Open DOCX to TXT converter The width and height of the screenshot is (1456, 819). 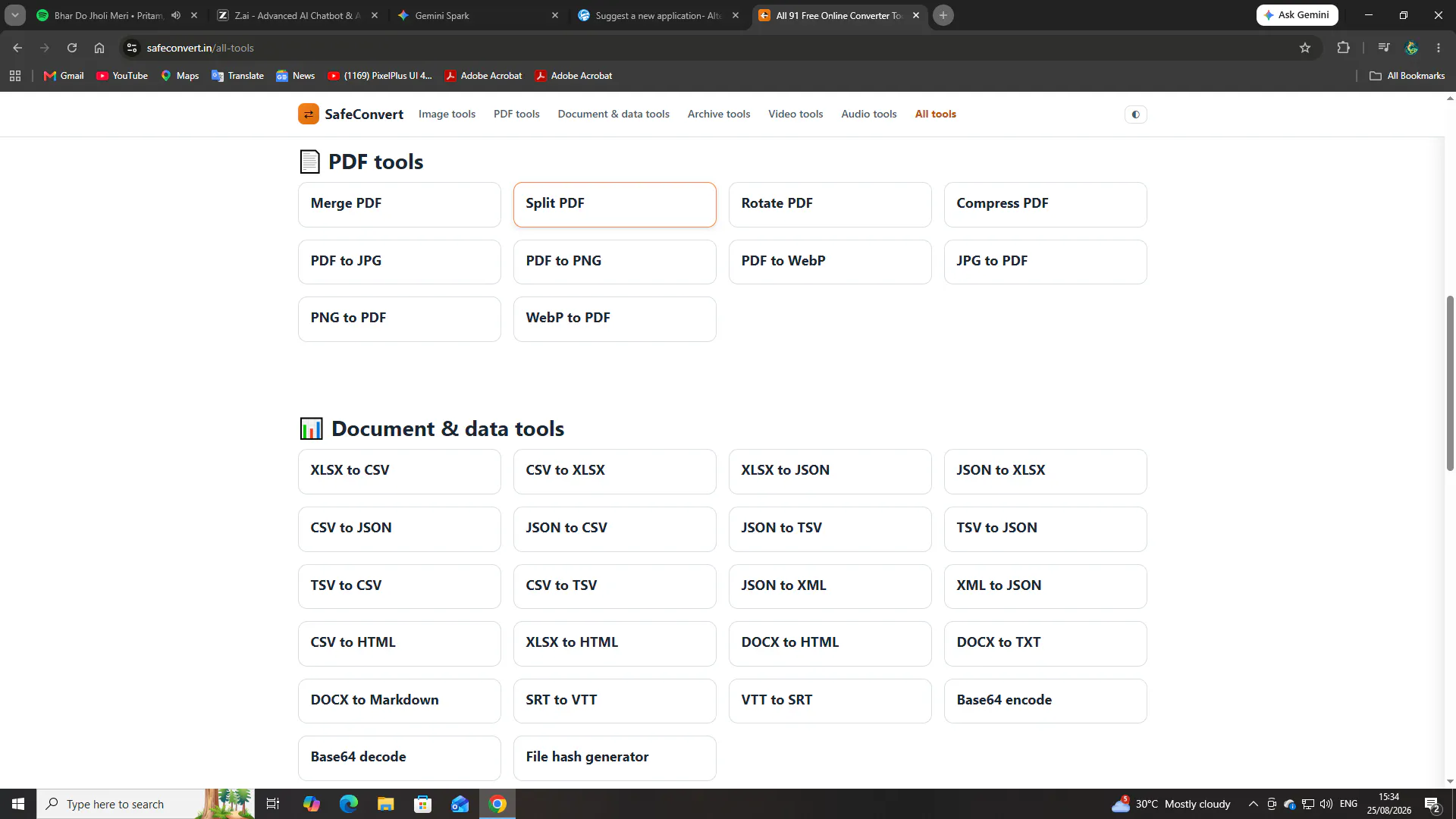[x=1046, y=643]
